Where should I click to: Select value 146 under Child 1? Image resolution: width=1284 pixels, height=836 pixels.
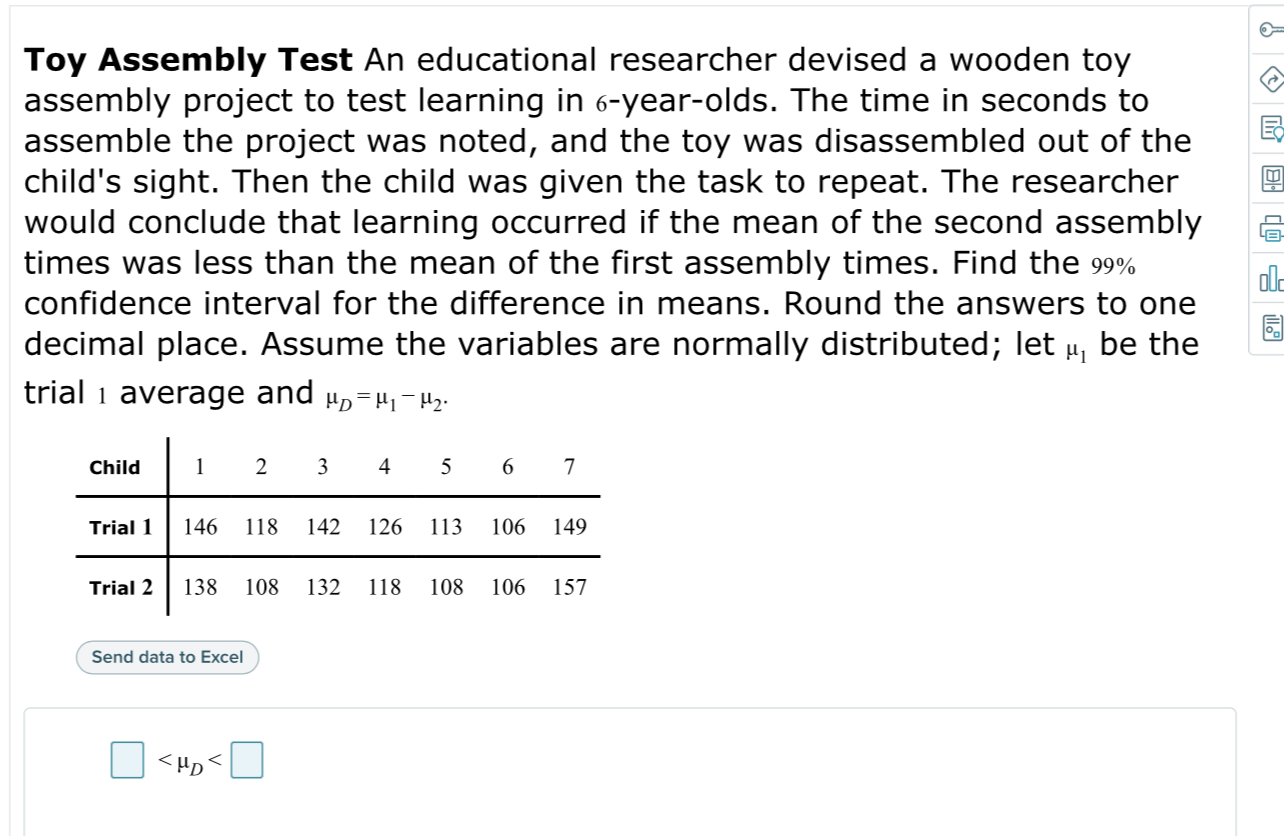199,527
